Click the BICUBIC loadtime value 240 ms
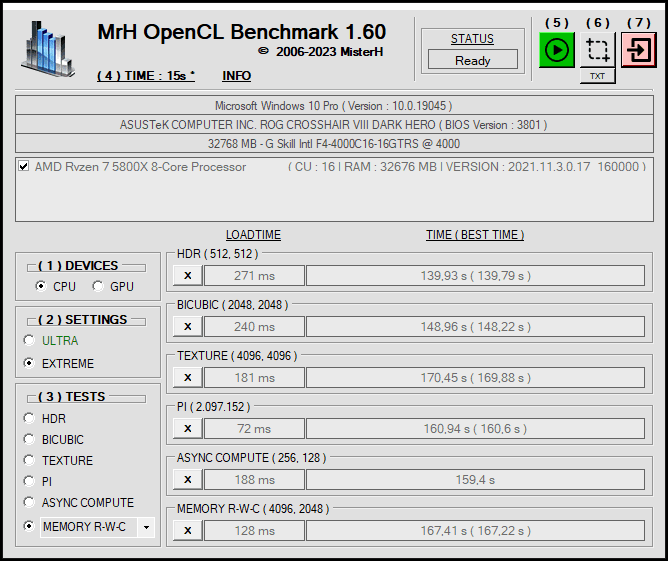The height and width of the screenshot is (561, 668). (x=254, y=327)
